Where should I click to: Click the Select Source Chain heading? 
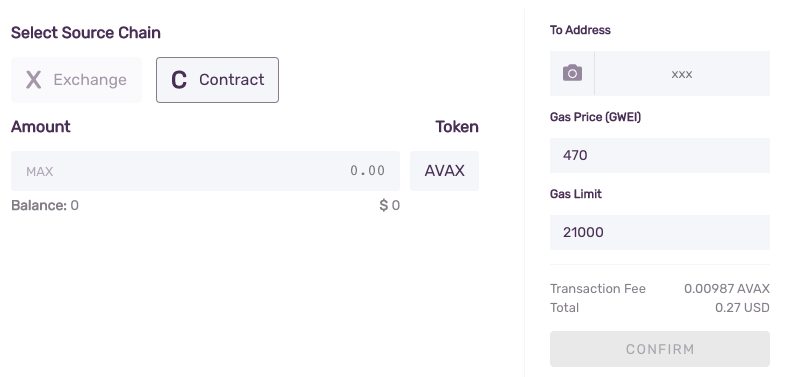(86, 33)
